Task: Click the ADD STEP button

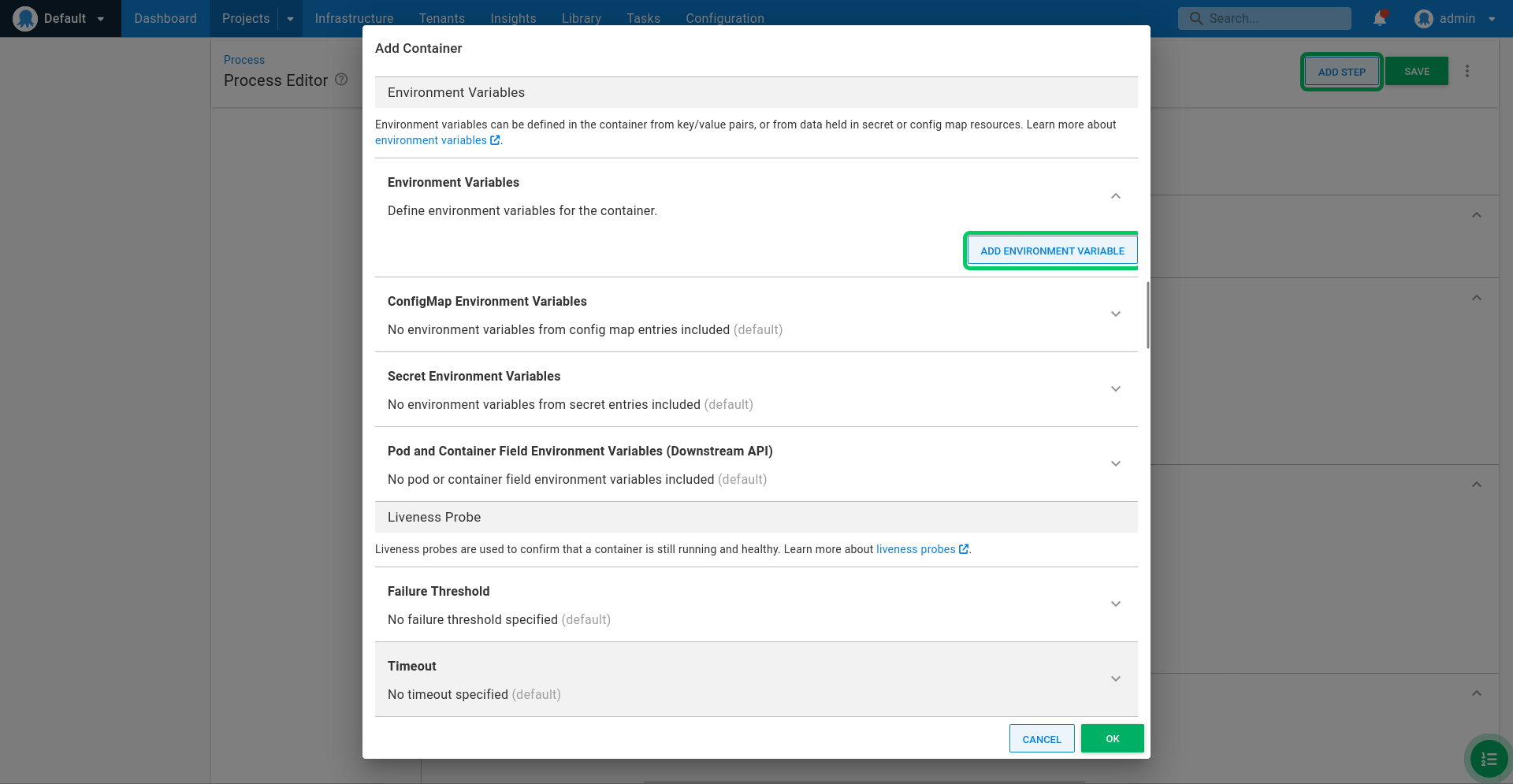Action: click(x=1341, y=72)
